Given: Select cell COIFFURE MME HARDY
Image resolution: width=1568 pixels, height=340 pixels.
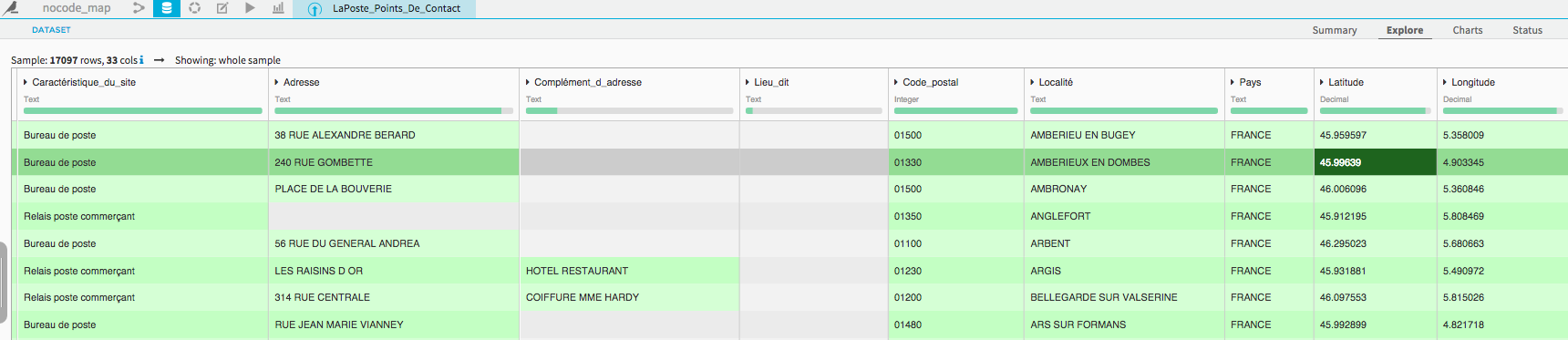Looking at the screenshot, I should point(629,297).
